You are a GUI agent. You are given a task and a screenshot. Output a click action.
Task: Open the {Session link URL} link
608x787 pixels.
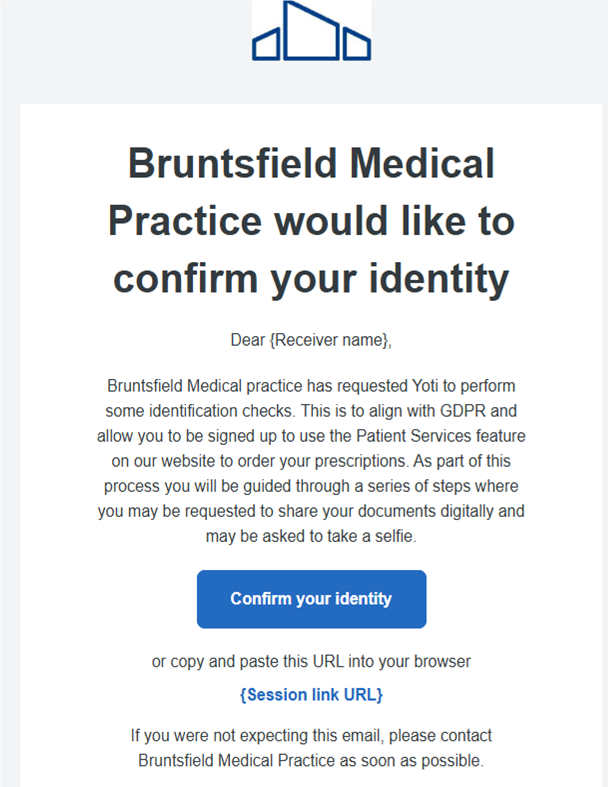point(311,694)
